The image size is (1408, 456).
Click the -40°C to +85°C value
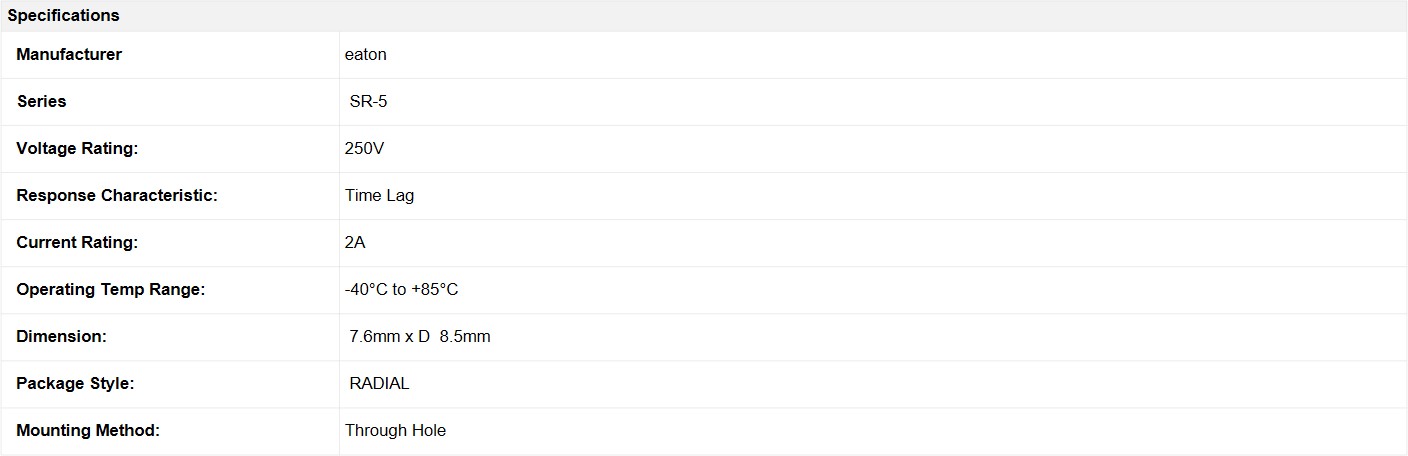coord(402,290)
